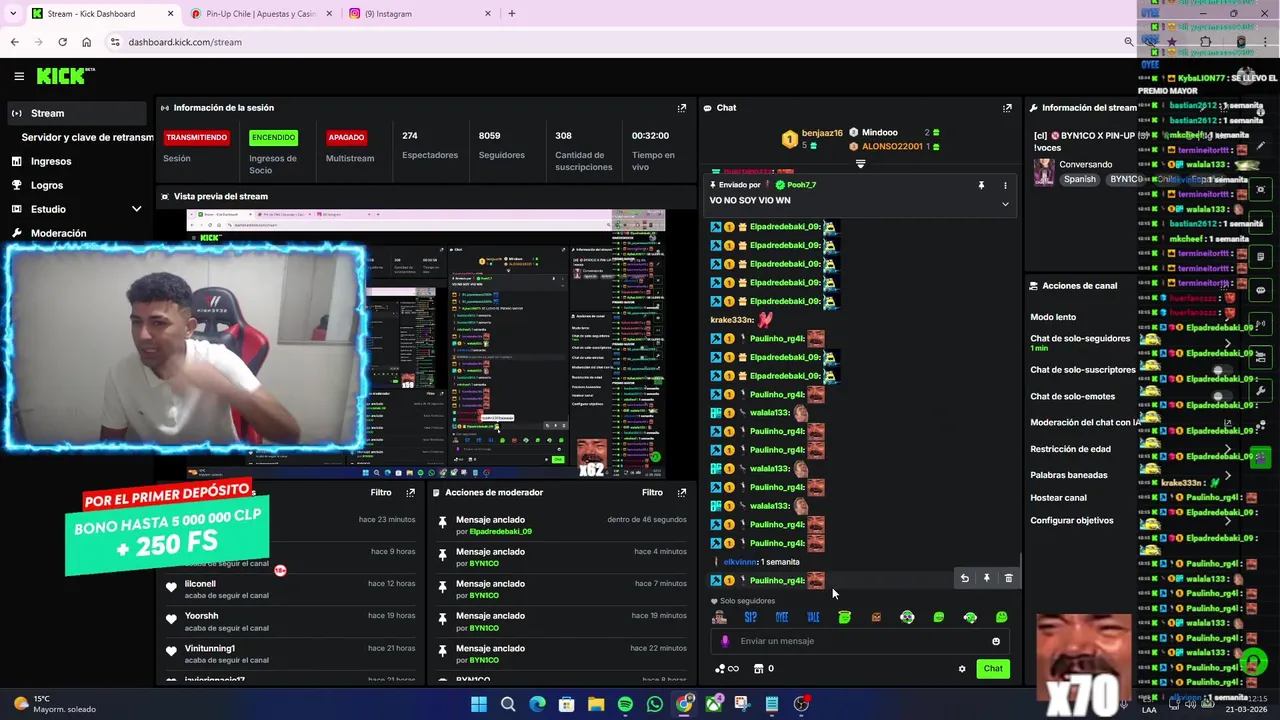Switch to Pin-Up Chile browser tab
Image resolution: width=1280 pixels, height=720 pixels.
(260, 14)
